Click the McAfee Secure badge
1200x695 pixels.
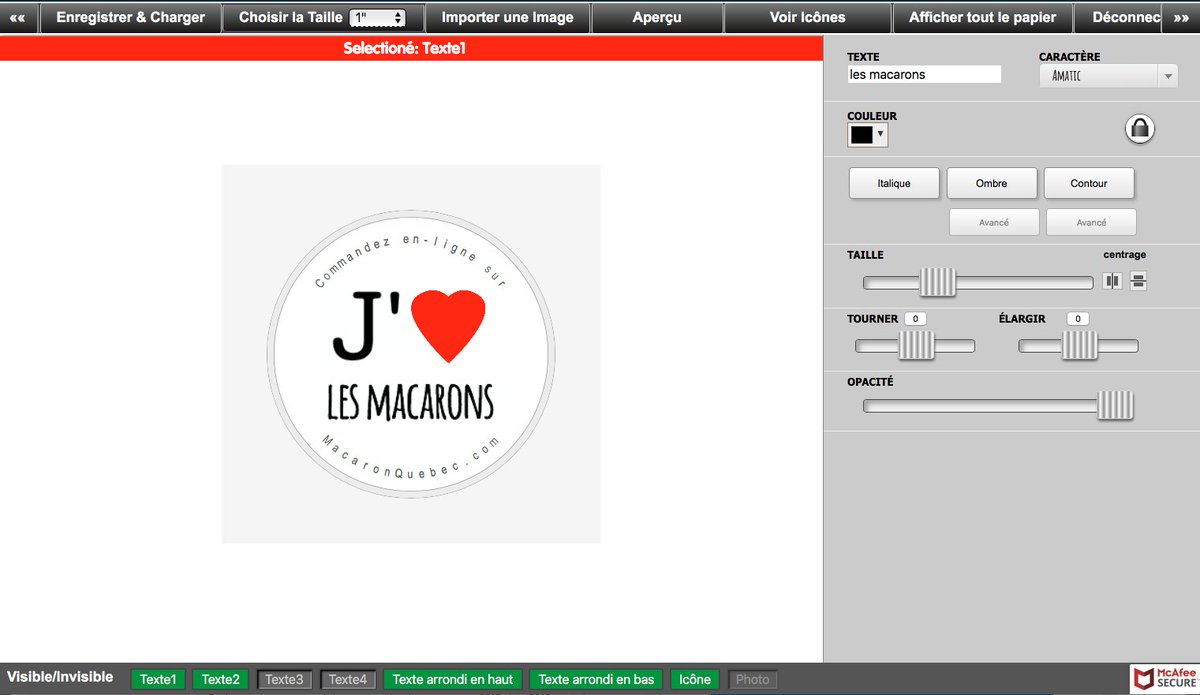click(x=1164, y=679)
